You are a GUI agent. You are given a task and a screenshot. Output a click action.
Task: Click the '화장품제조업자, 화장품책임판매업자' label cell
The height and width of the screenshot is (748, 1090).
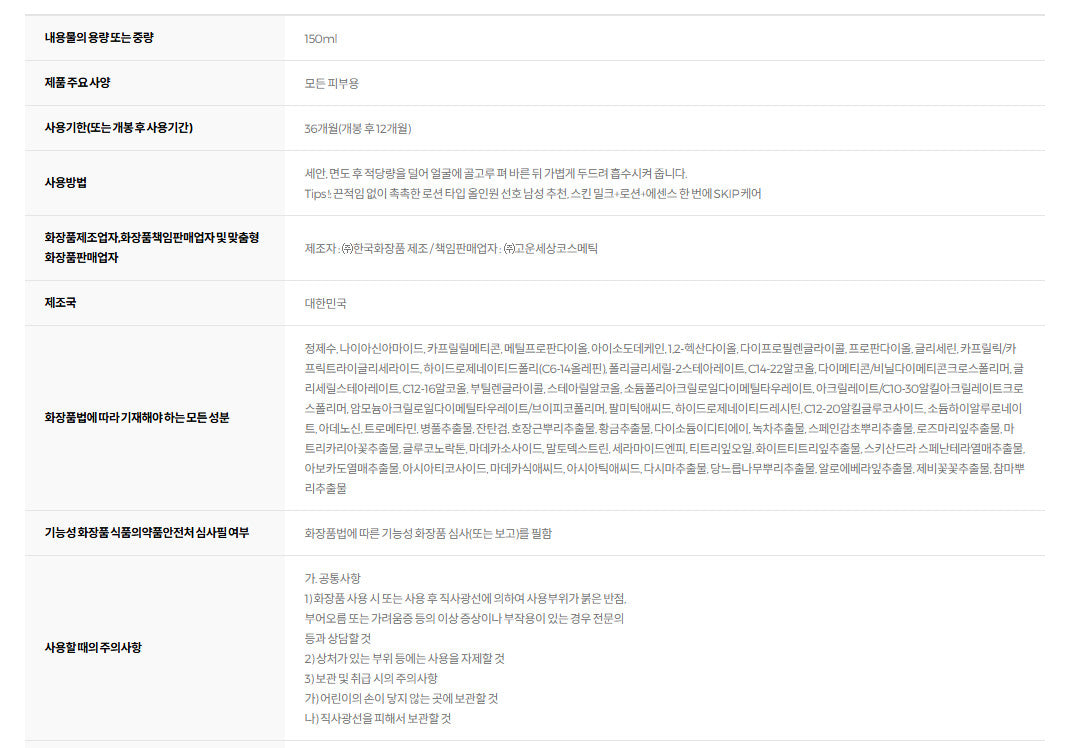tap(151, 247)
